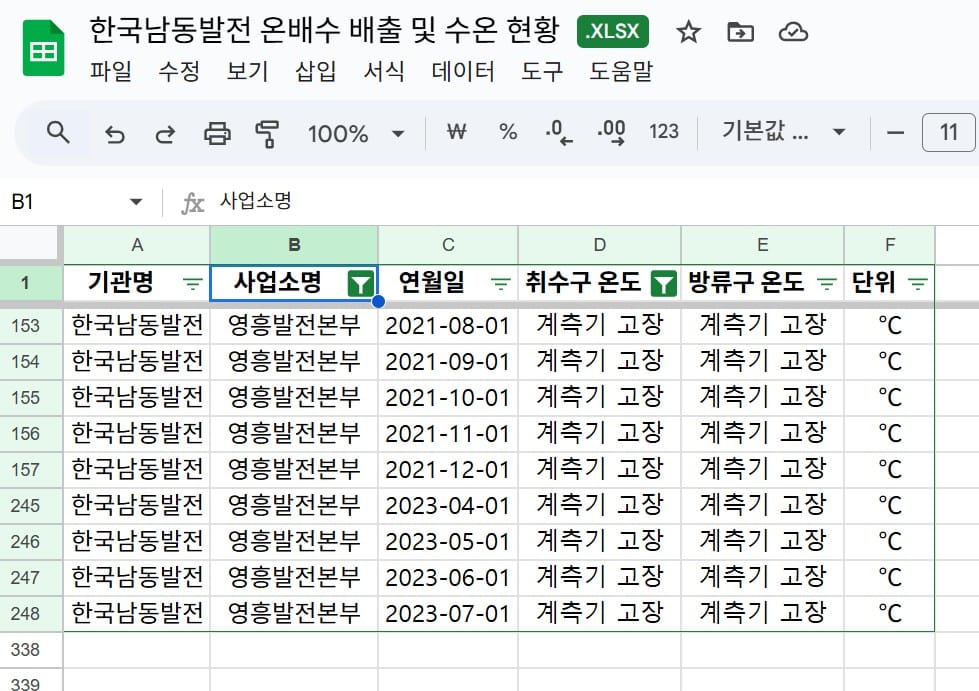
Task: Toggle the active filter on 취수구 온도 column
Action: (662, 283)
